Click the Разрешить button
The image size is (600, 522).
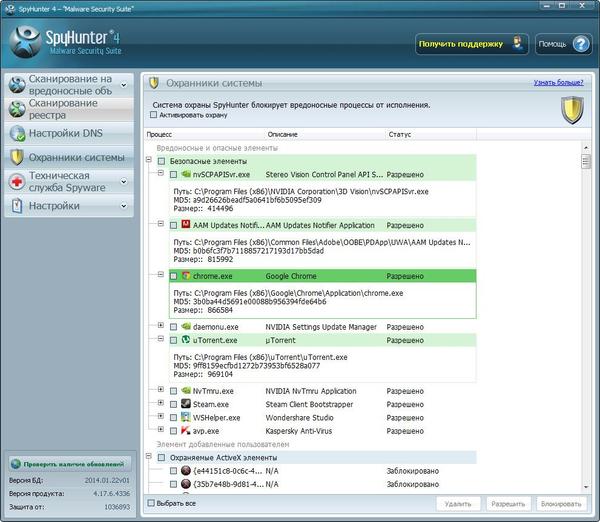(508, 504)
